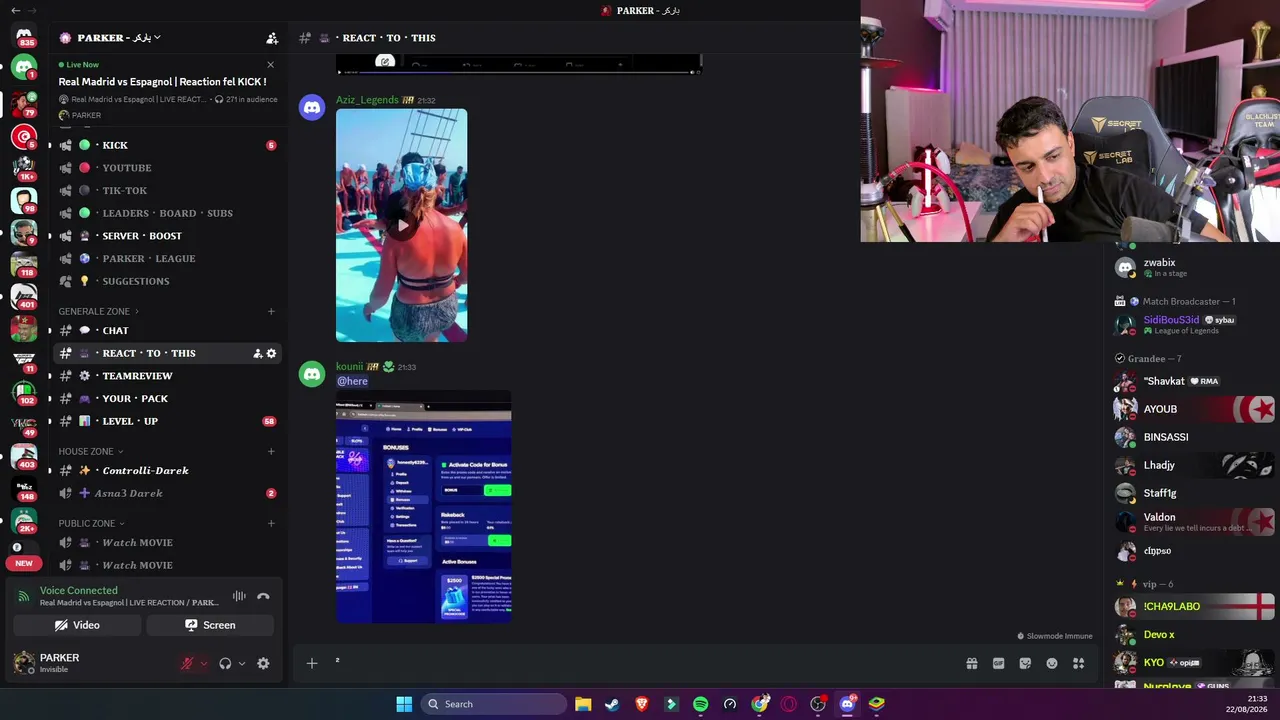The height and width of the screenshot is (720, 1280).
Task: Go back with the navigation back arrow
Action: pyautogui.click(x=15, y=10)
